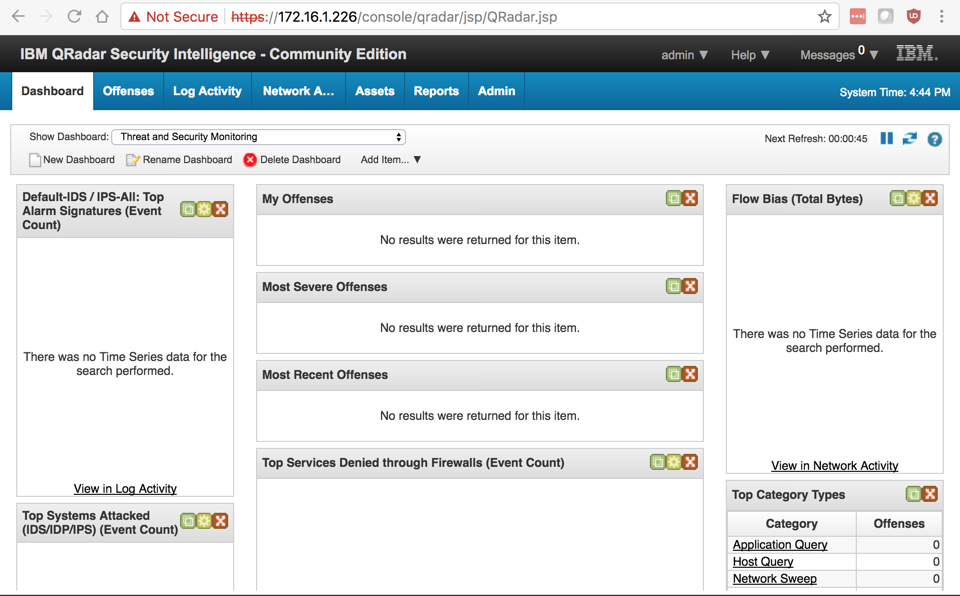This screenshot has width=960, height=596.
Task: Expand the admin user menu
Action: 684,55
